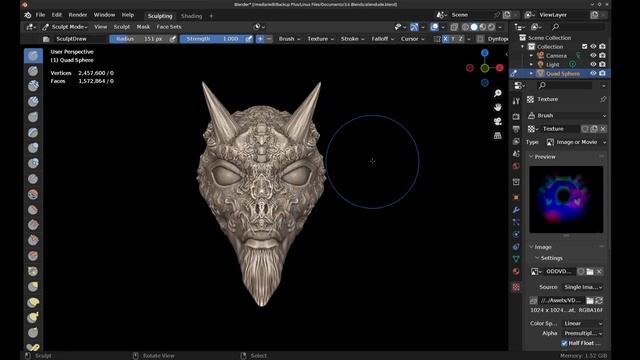Select the Draw Sharp brush in toolbar

(33, 71)
